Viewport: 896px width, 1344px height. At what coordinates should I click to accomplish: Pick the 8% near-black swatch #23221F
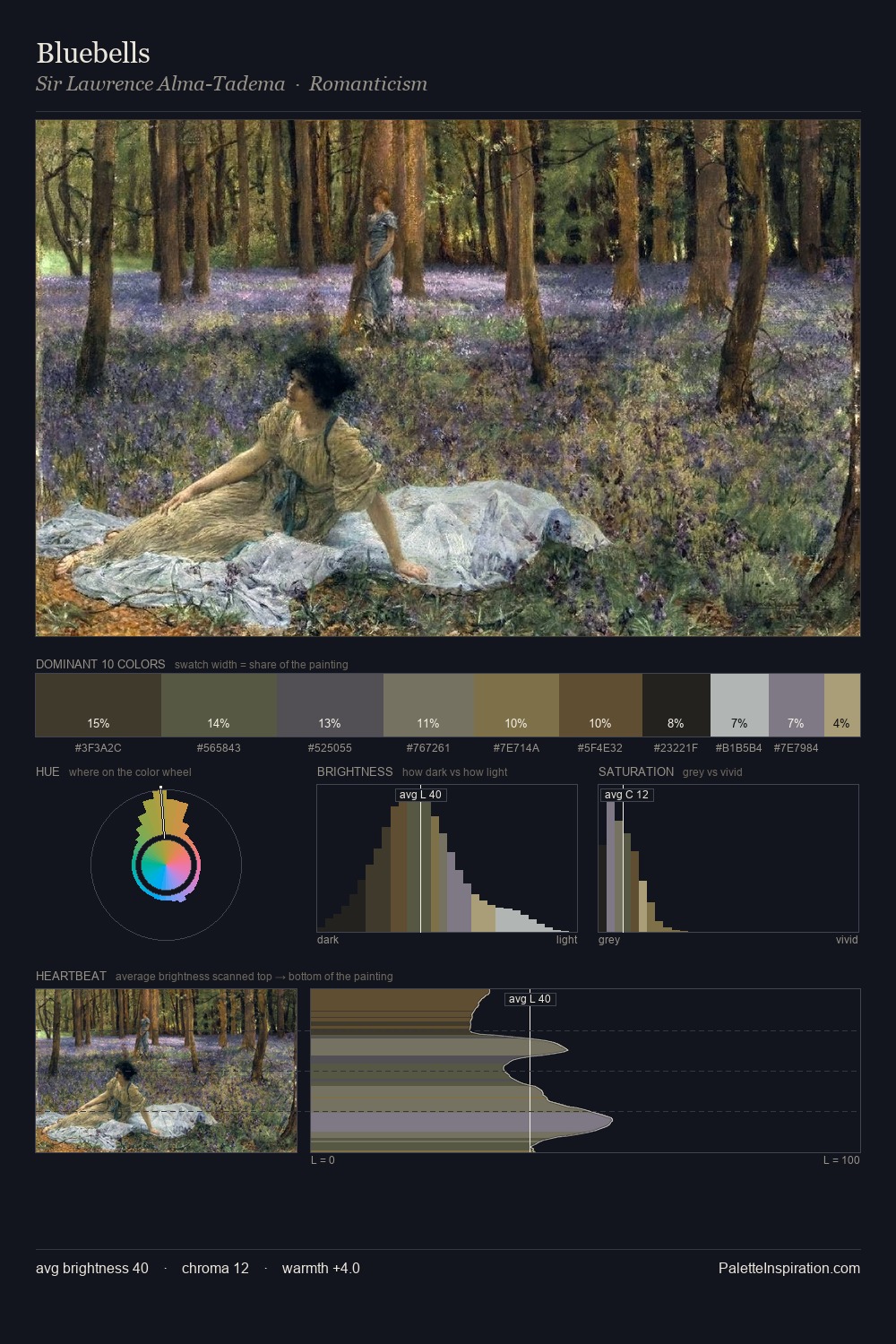coord(676,705)
